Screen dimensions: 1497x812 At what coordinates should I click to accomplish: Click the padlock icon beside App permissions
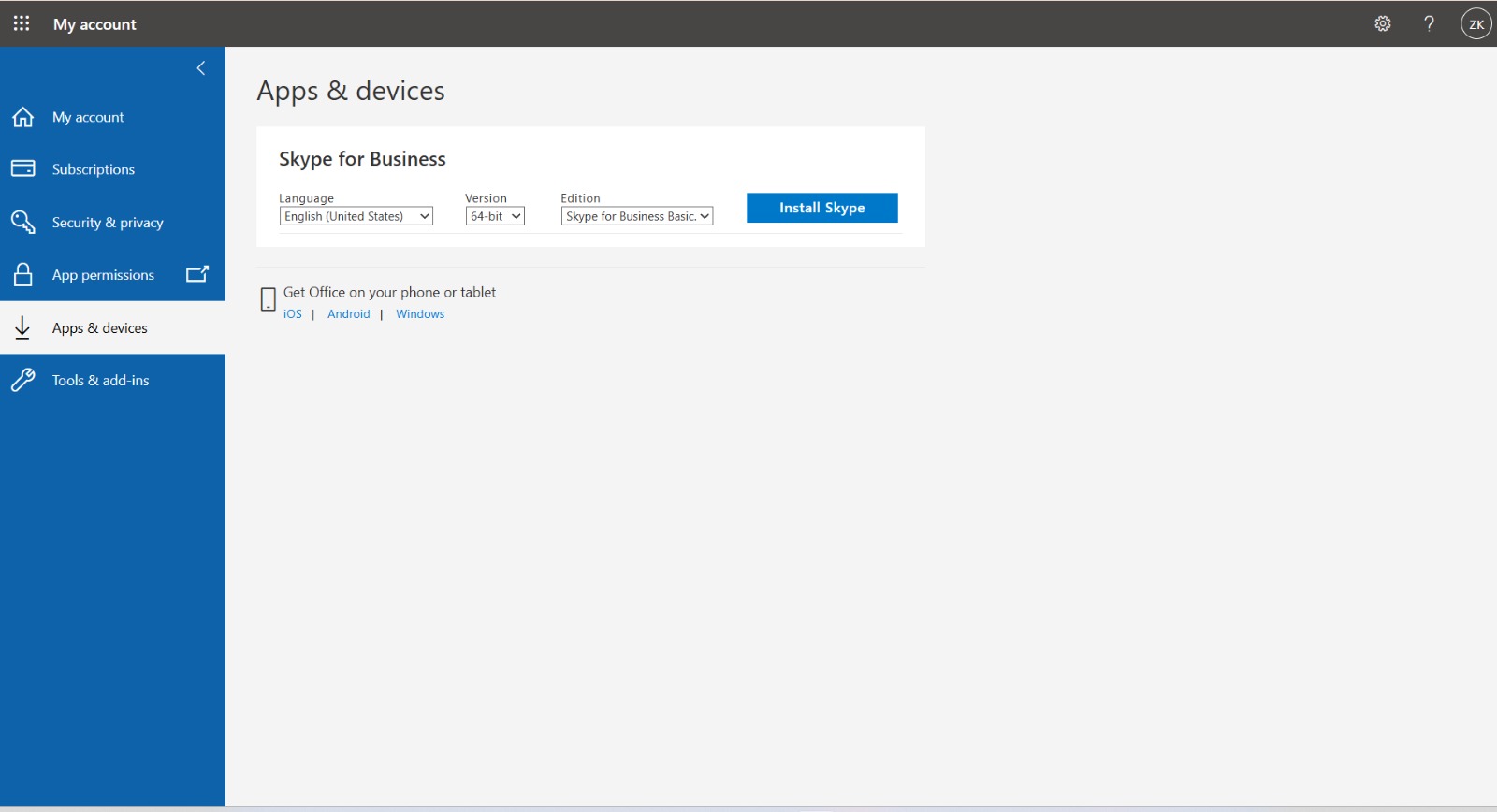(x=22, y=274)
